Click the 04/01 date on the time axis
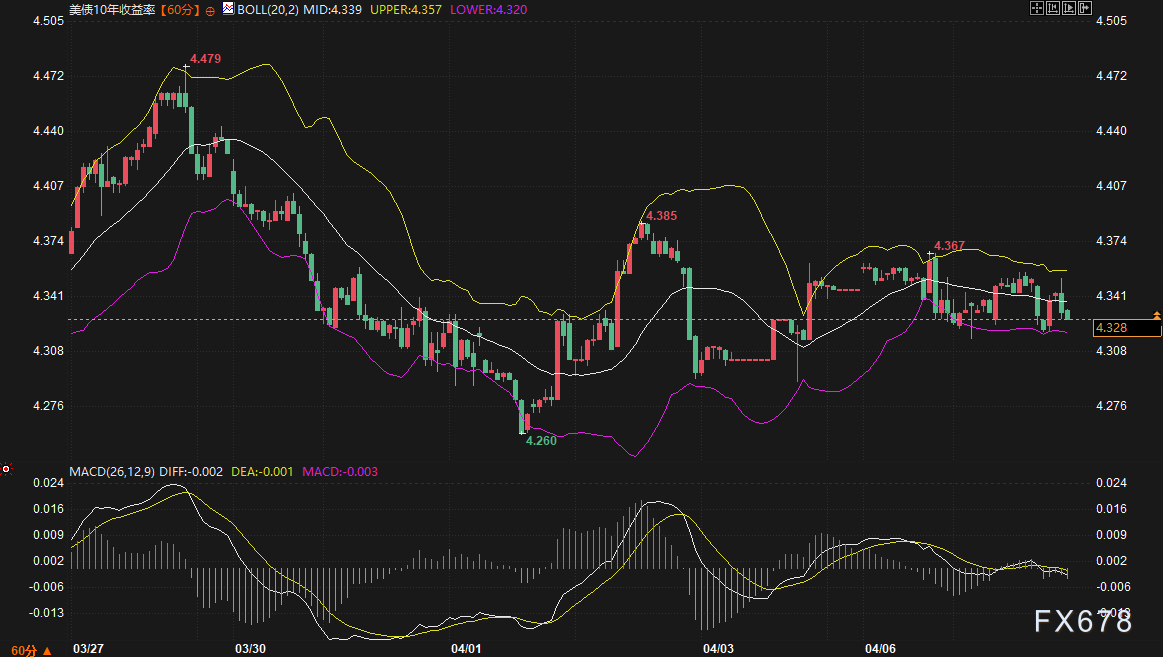The width and height of the screenshot is (1163, 657). [x=467, y=649]
